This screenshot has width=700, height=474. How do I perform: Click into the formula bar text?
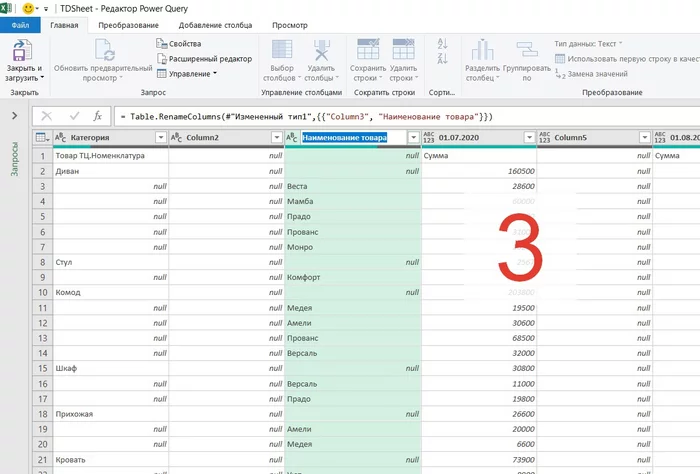click(307, 117)
